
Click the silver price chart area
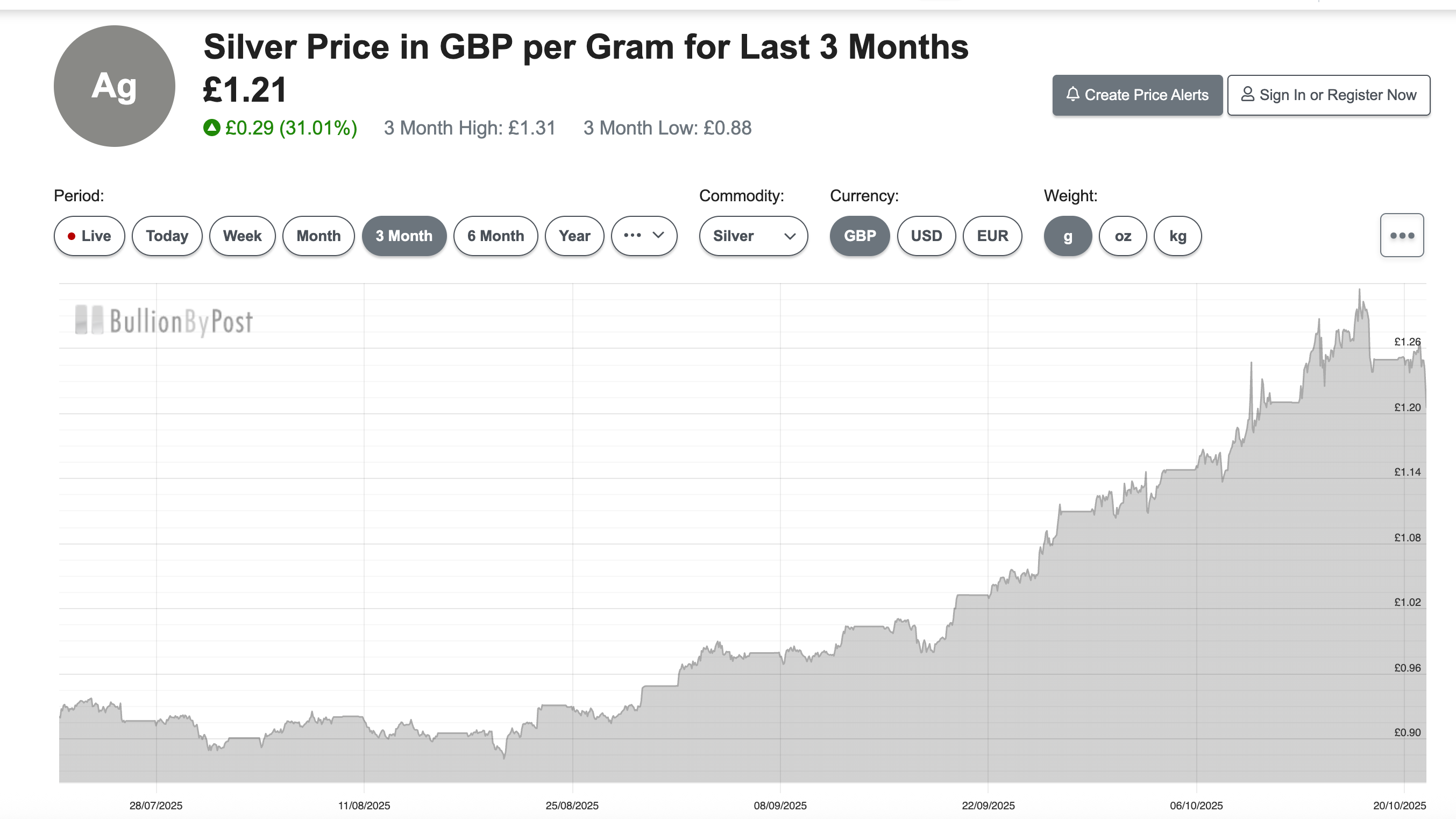[x=735, y=538]
